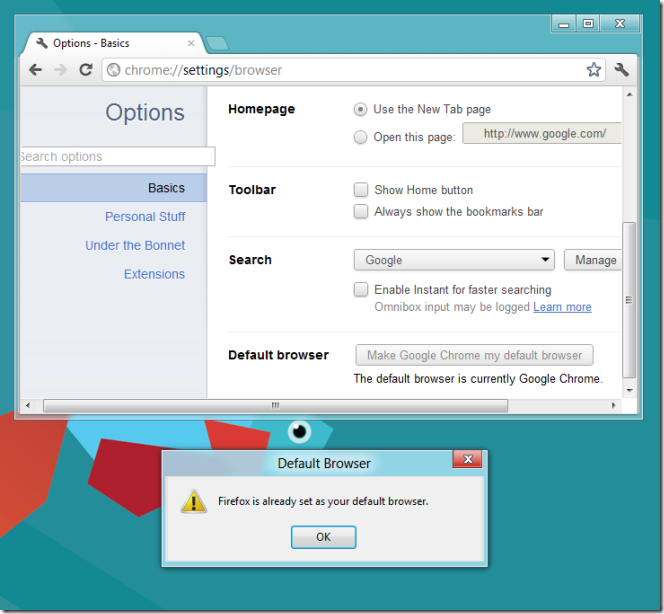The height and width of the screenshot is (614, 664).
Task: Click the new tab button beside Options tab
Action: pyautogui.click(x=217, y=43)
